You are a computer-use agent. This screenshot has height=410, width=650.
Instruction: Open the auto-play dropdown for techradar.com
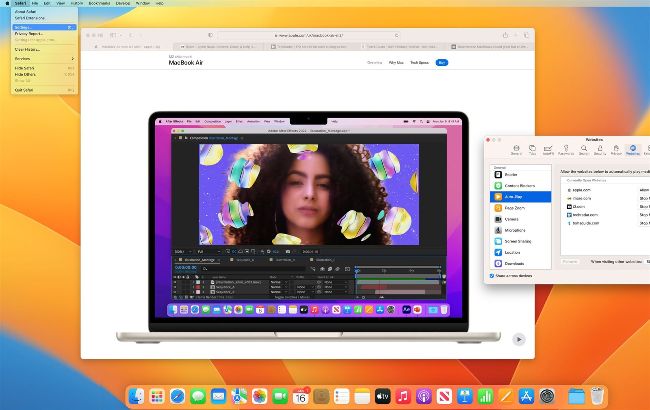click(x=644, y=215)
